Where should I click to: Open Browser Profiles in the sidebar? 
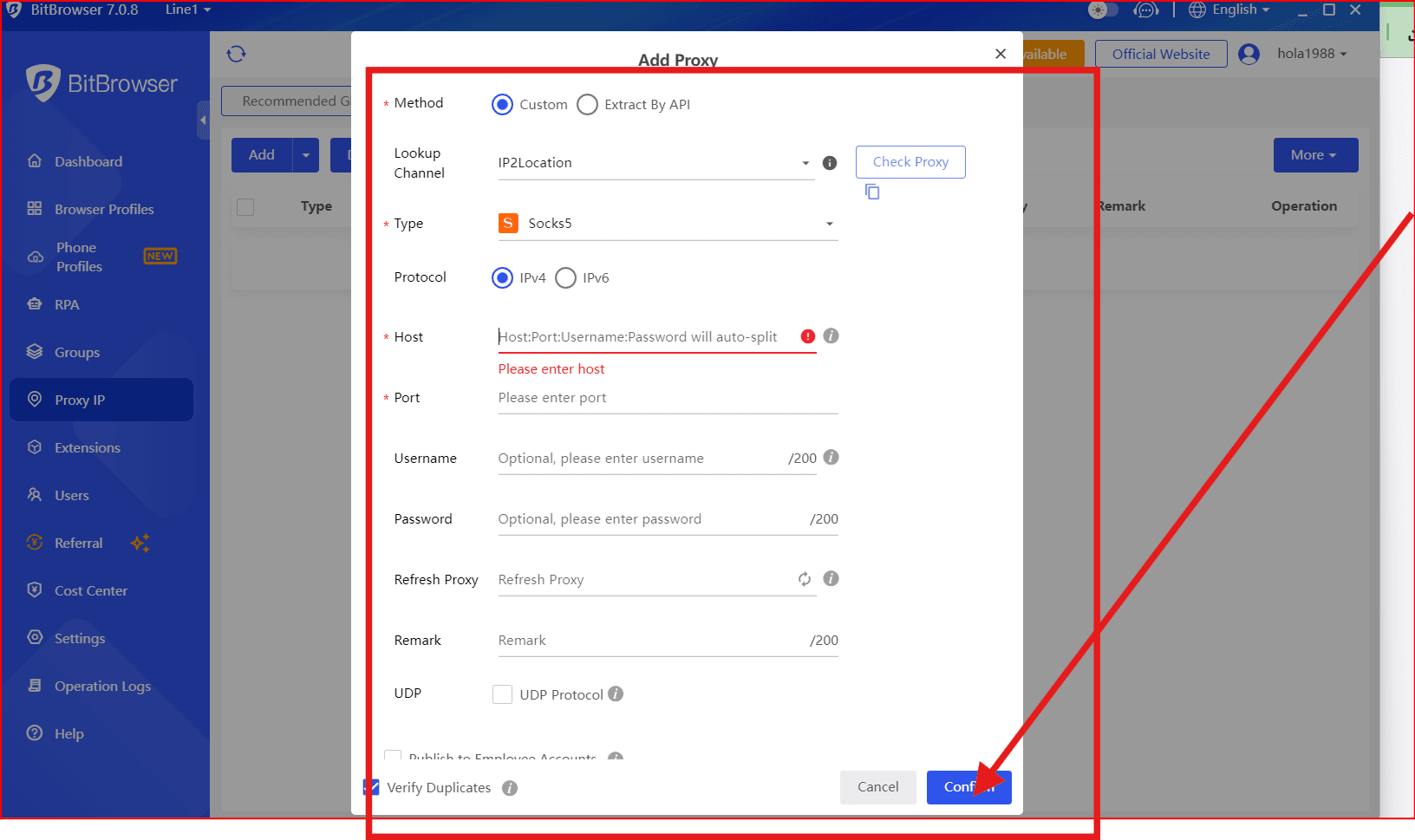(104, 209)
